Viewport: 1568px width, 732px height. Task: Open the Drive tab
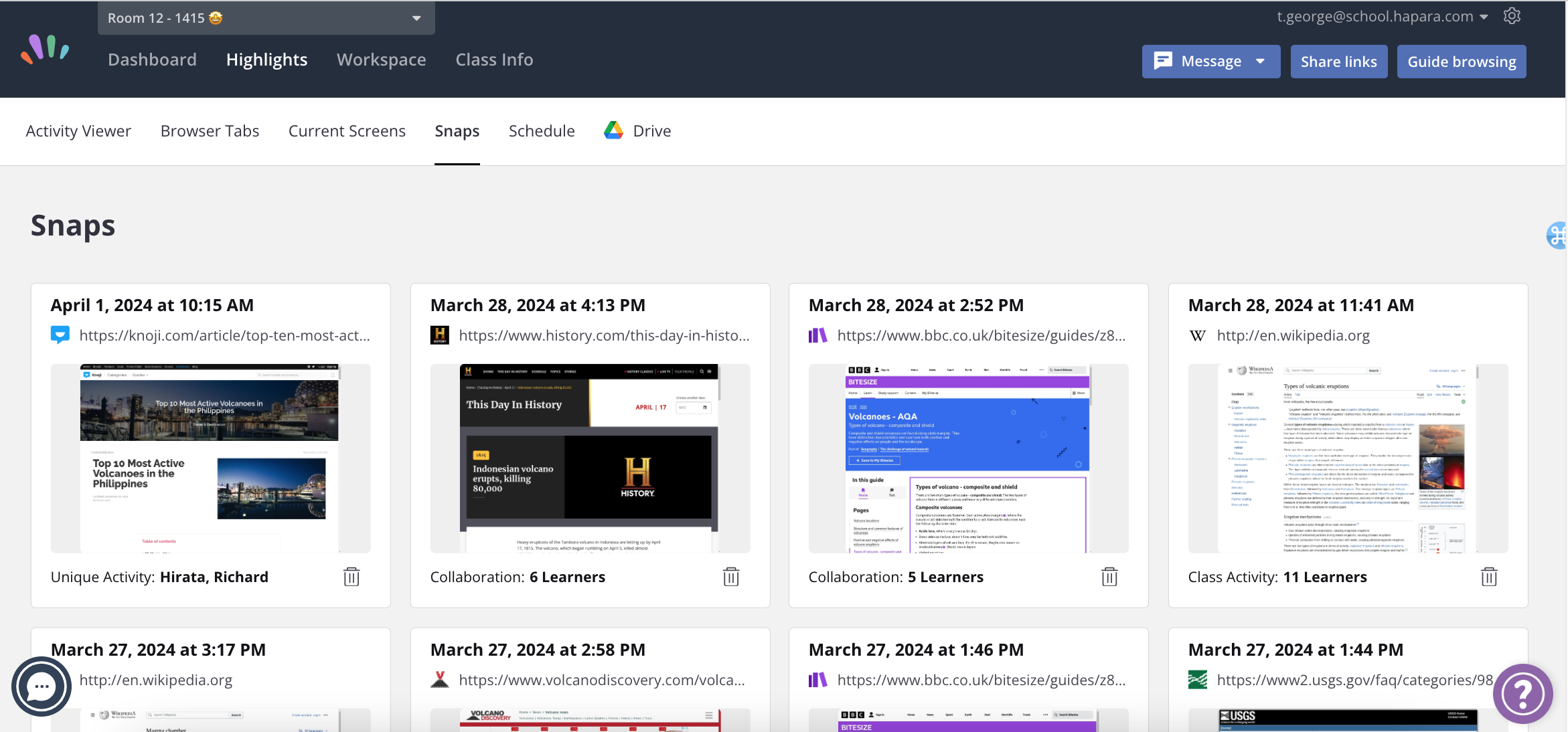637,131
